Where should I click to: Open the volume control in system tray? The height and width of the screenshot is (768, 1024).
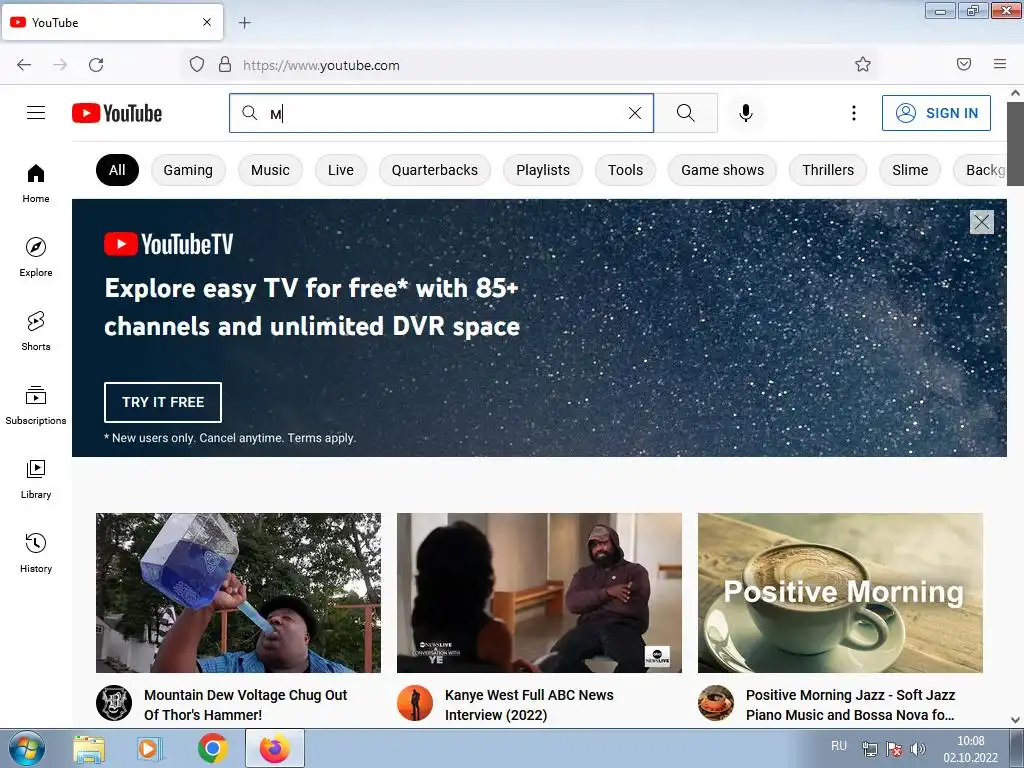pyautogui.click(x=918, y=749)
